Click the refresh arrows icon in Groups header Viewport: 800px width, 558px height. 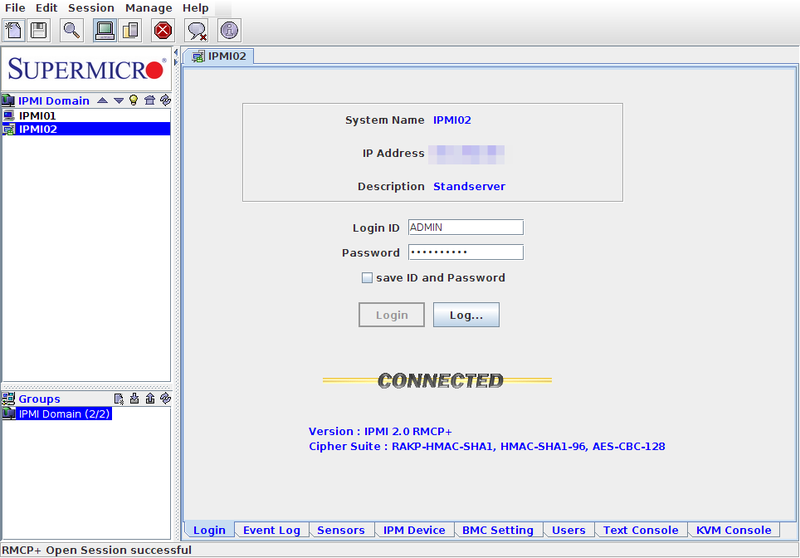[165, 399]
